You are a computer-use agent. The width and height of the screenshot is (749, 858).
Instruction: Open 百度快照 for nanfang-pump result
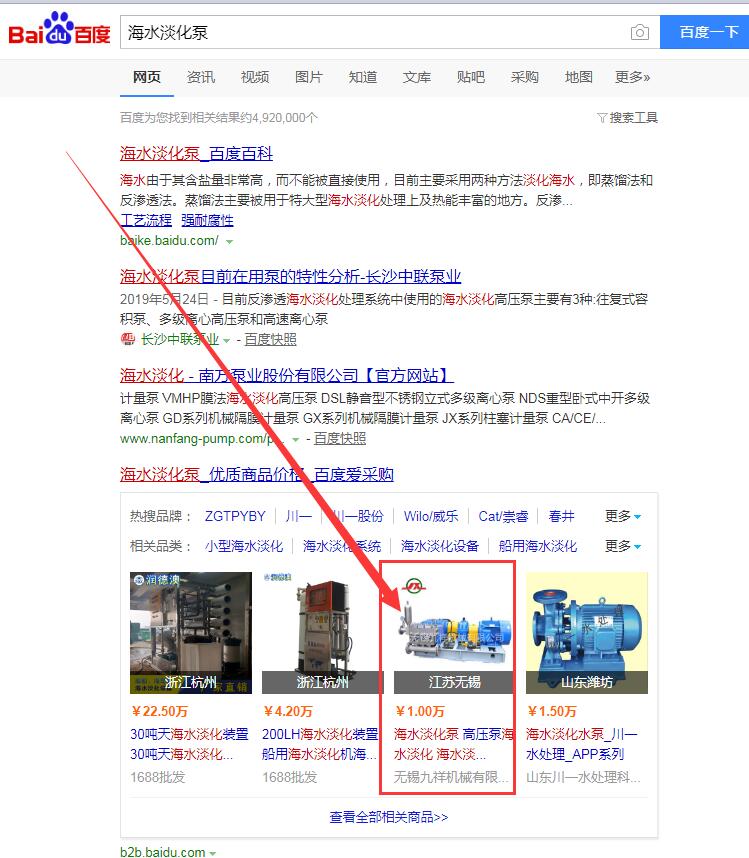click(340, 438)
